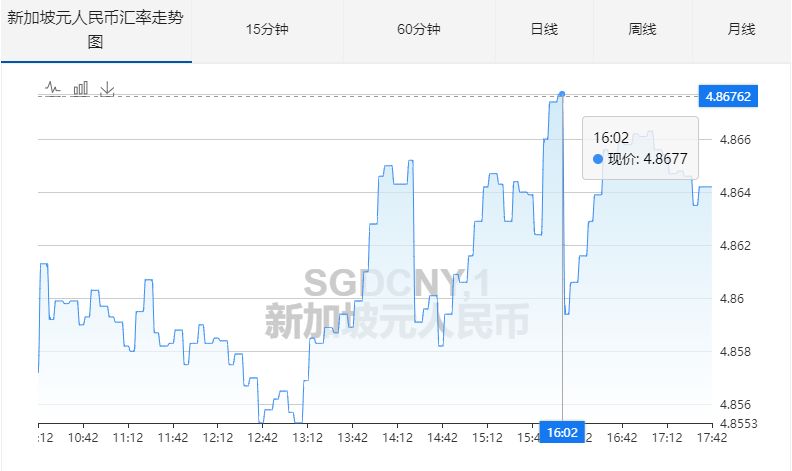
Task: Switch to the 月线 monthly tab
Action: click(x=741, y=30)
